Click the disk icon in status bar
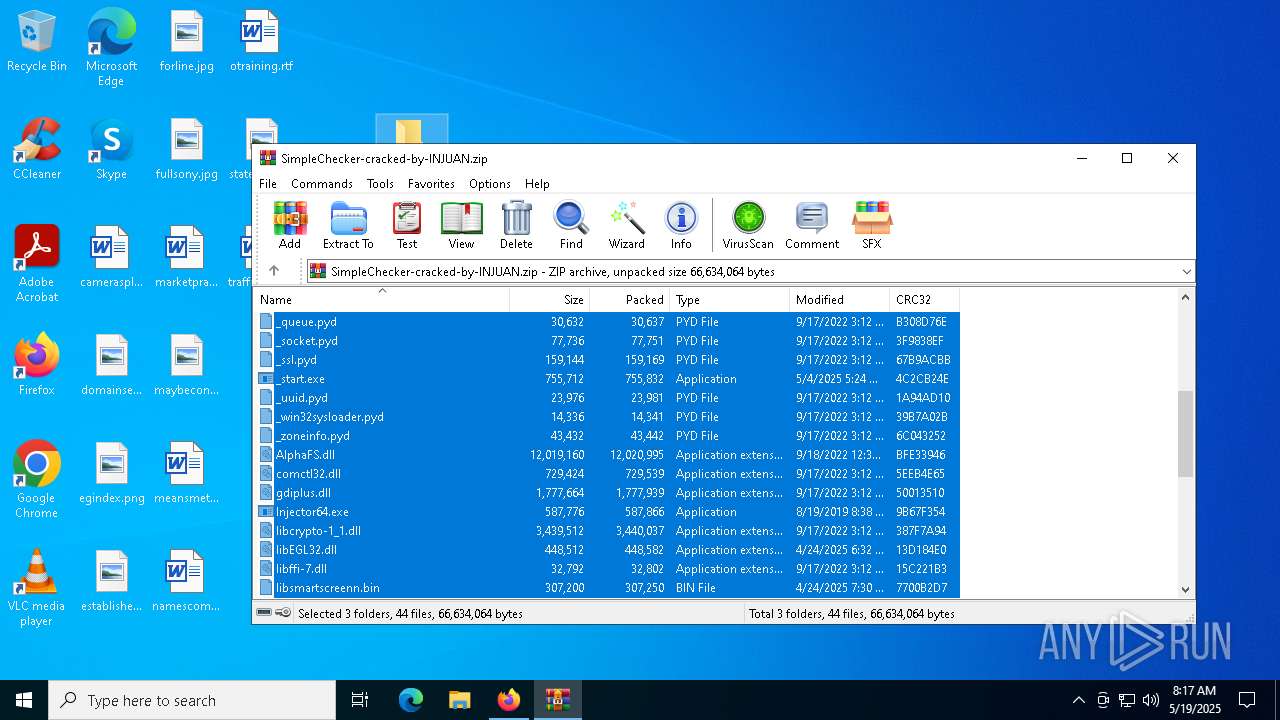The image size is (1280, 720). [x=264, y=613]
